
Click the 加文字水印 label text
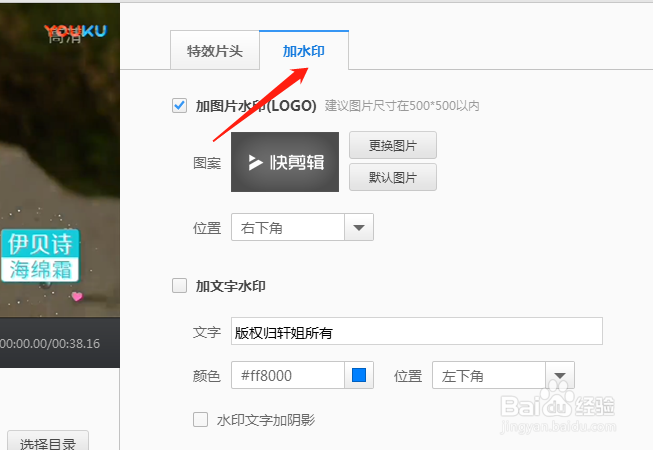coord(231,286)
